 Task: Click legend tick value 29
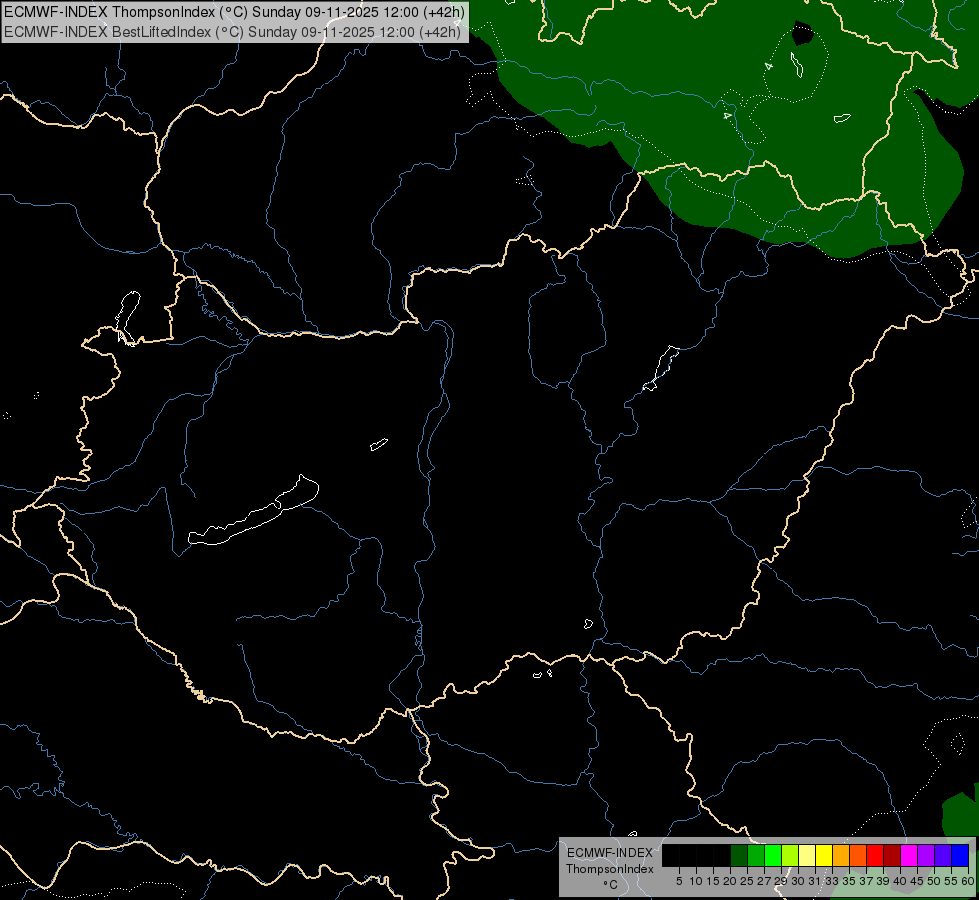pyautogui.click(x=781, y=881)
